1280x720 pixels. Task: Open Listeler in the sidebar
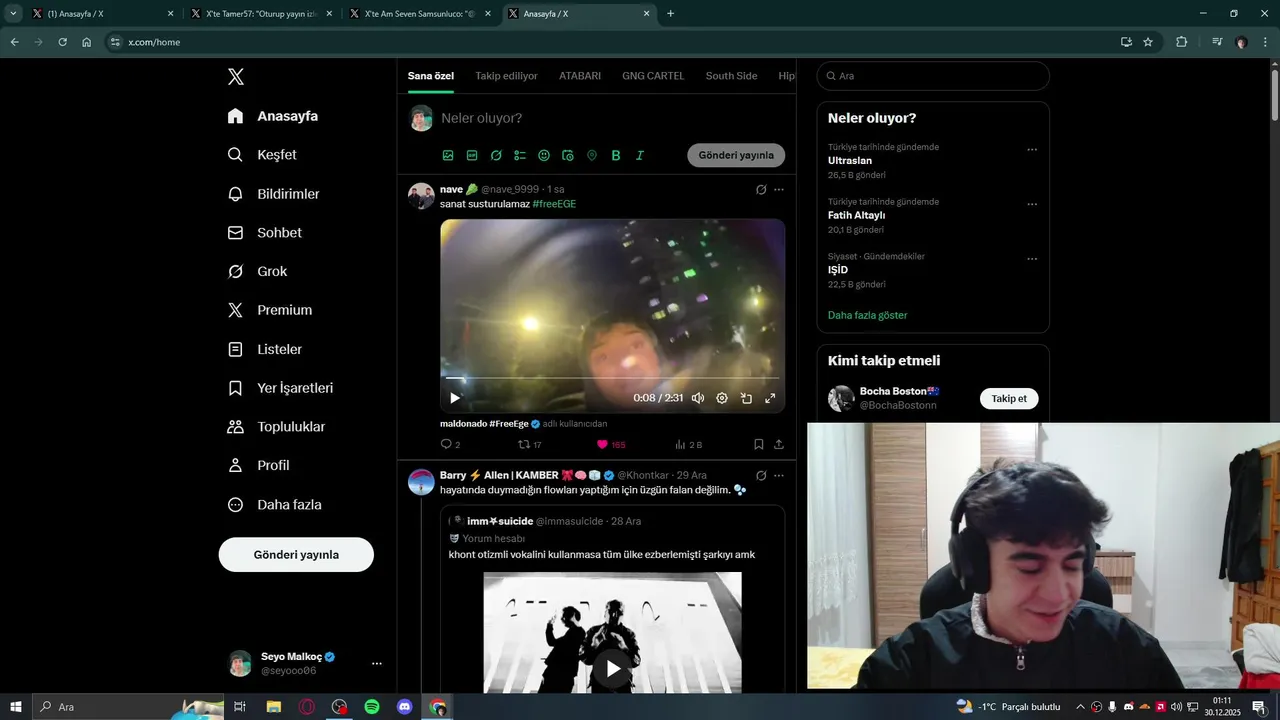pos(265,349)
